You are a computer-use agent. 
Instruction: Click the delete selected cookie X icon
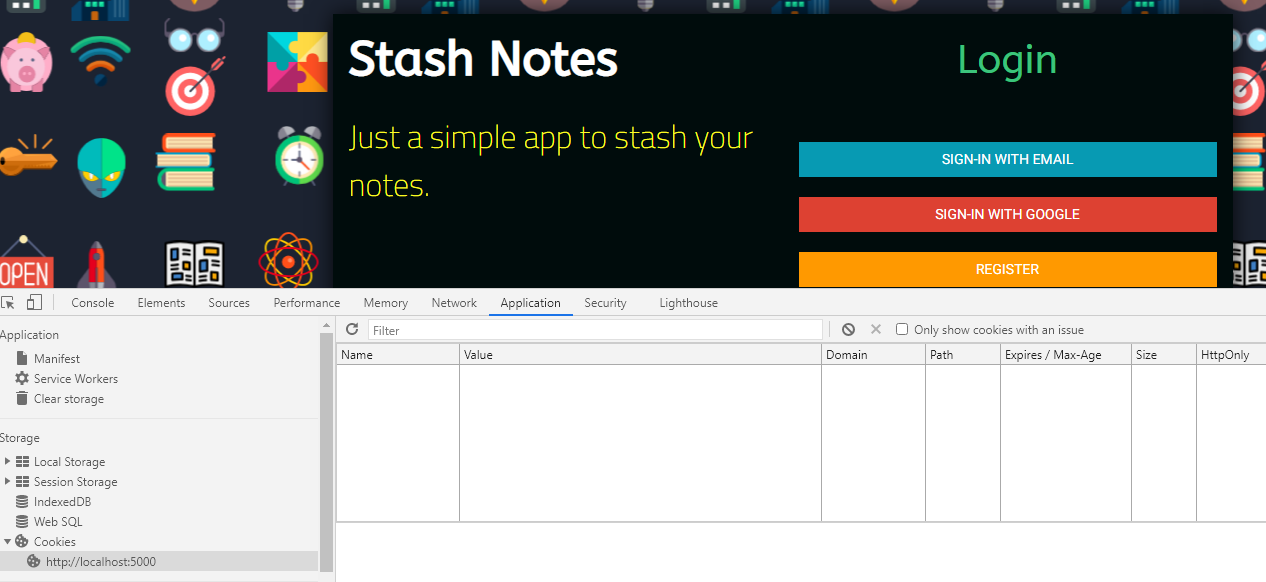click(x=876, y=330)
